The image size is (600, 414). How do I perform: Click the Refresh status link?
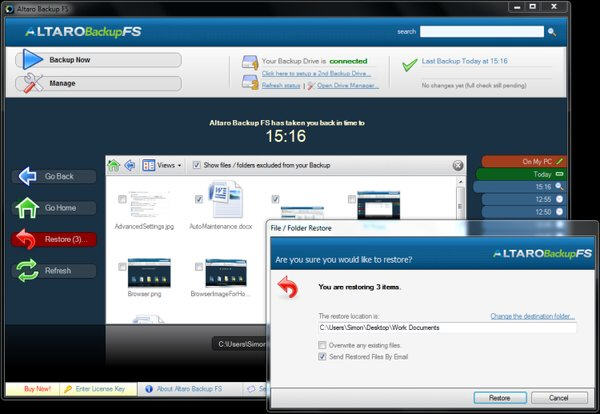click(281, 86)
